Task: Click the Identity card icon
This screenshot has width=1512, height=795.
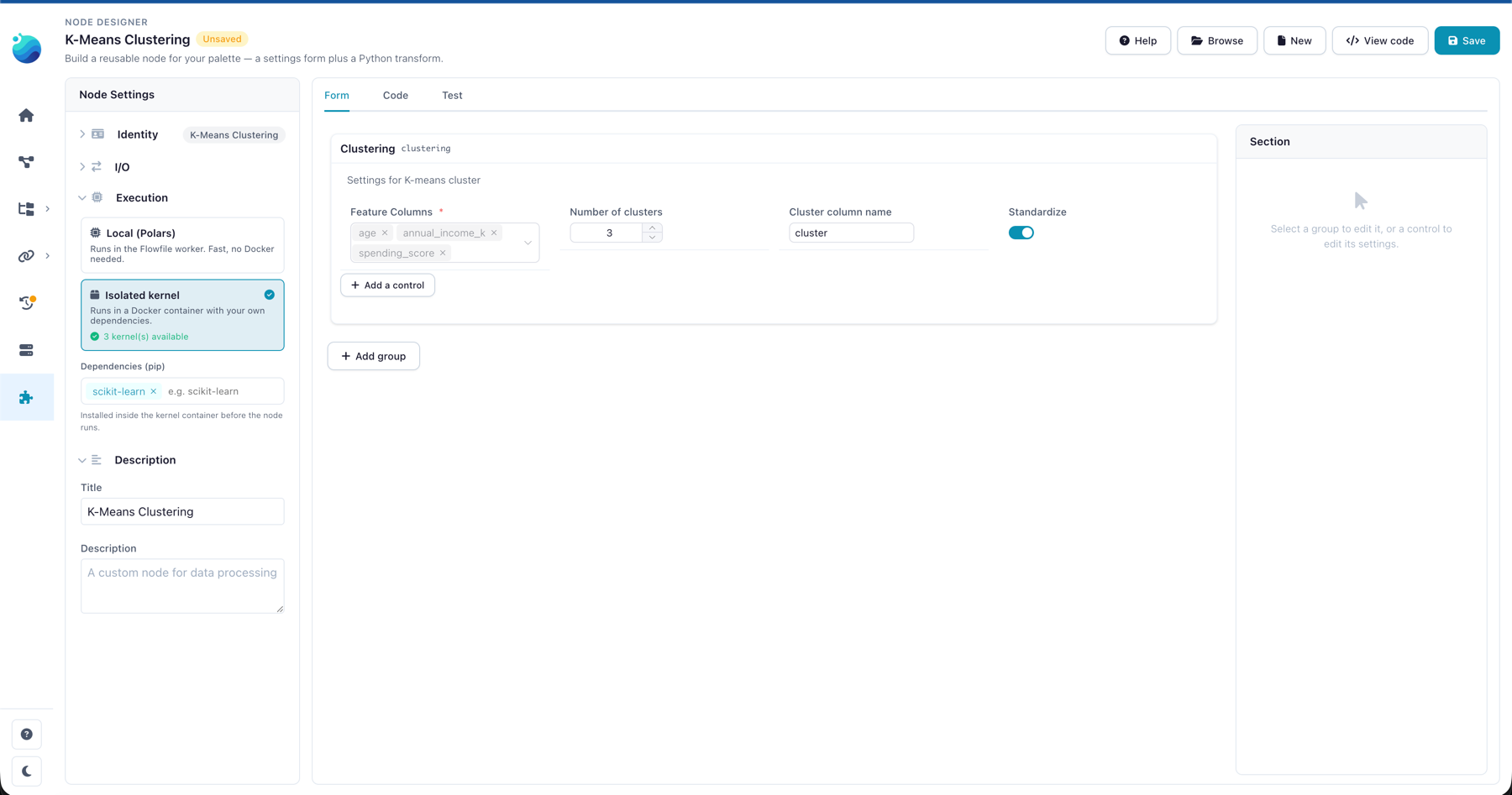Action: point(98,134)
